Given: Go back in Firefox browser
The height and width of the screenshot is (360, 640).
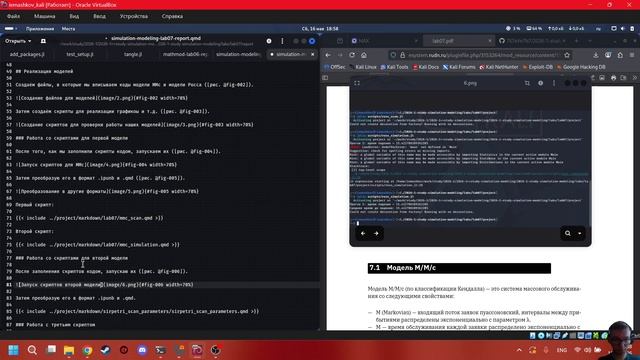Looking at the screenshot, I should coord(328,55).
